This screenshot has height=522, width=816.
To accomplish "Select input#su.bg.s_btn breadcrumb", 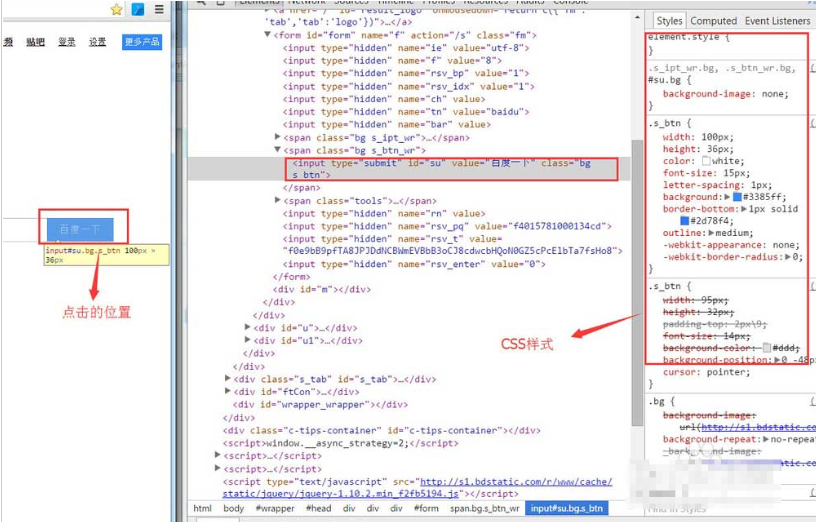I will pyautogui.click(x=567, y=508).
